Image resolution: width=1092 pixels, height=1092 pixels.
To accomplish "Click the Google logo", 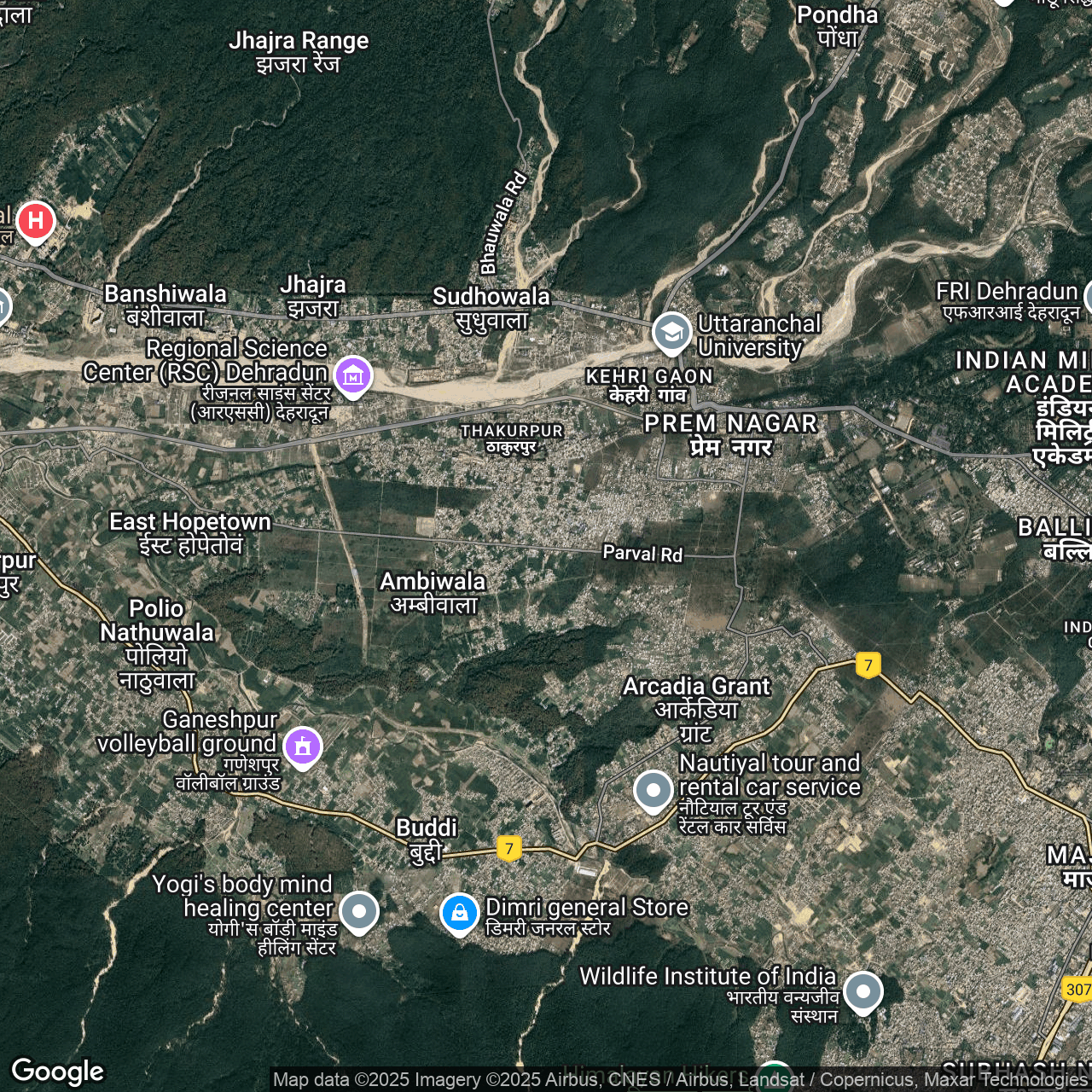I will 57,1071.
